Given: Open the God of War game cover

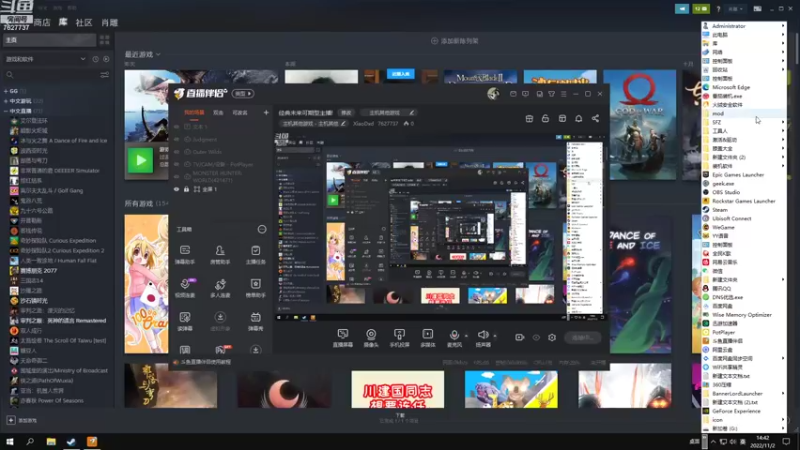Looking at the screenshot, I should point(640,125).
